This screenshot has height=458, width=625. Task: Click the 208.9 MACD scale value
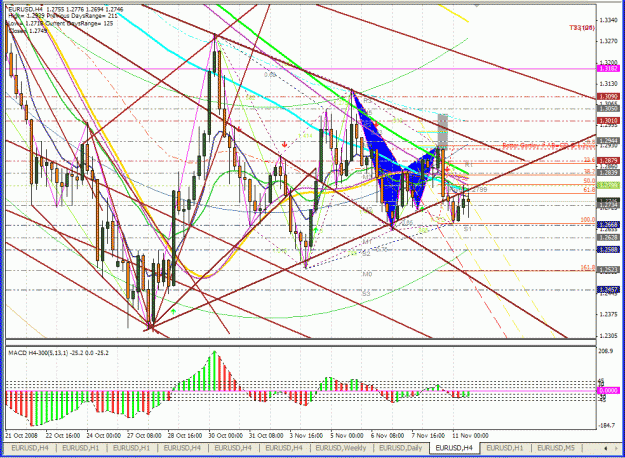click(607, 350)
